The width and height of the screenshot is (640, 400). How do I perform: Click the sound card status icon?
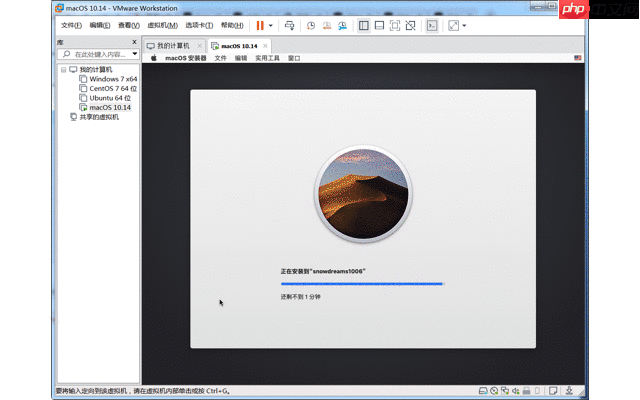(516, 391)
